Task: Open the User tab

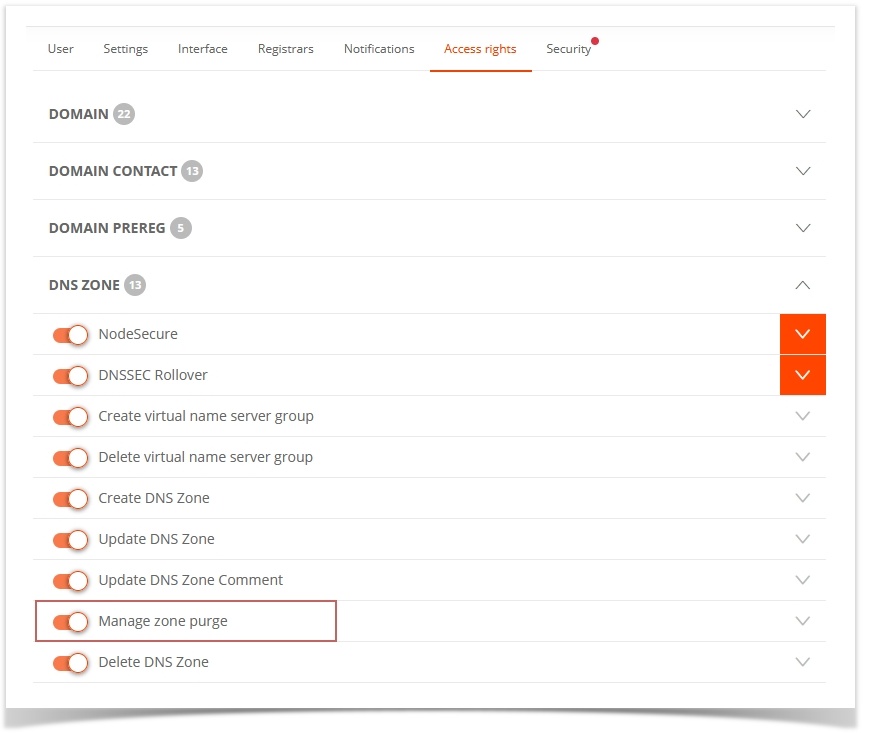Action: [60, 49]
